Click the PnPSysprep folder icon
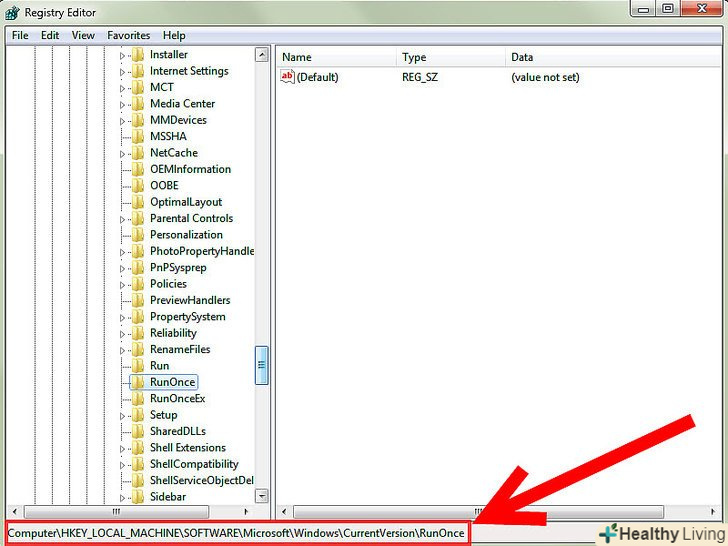The image size is (728, 546). [138, 267]
